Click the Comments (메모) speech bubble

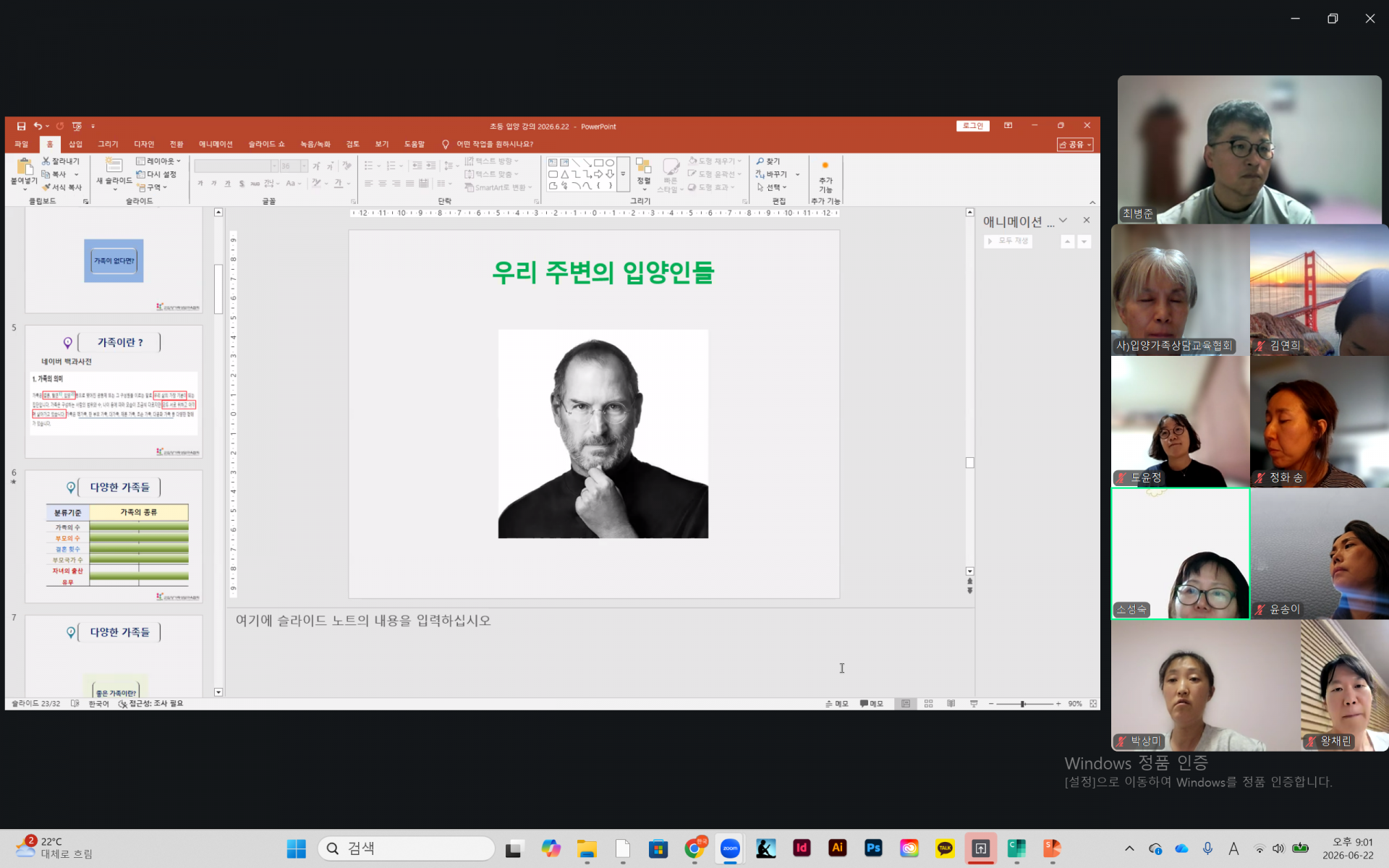(x=872, y=704)
